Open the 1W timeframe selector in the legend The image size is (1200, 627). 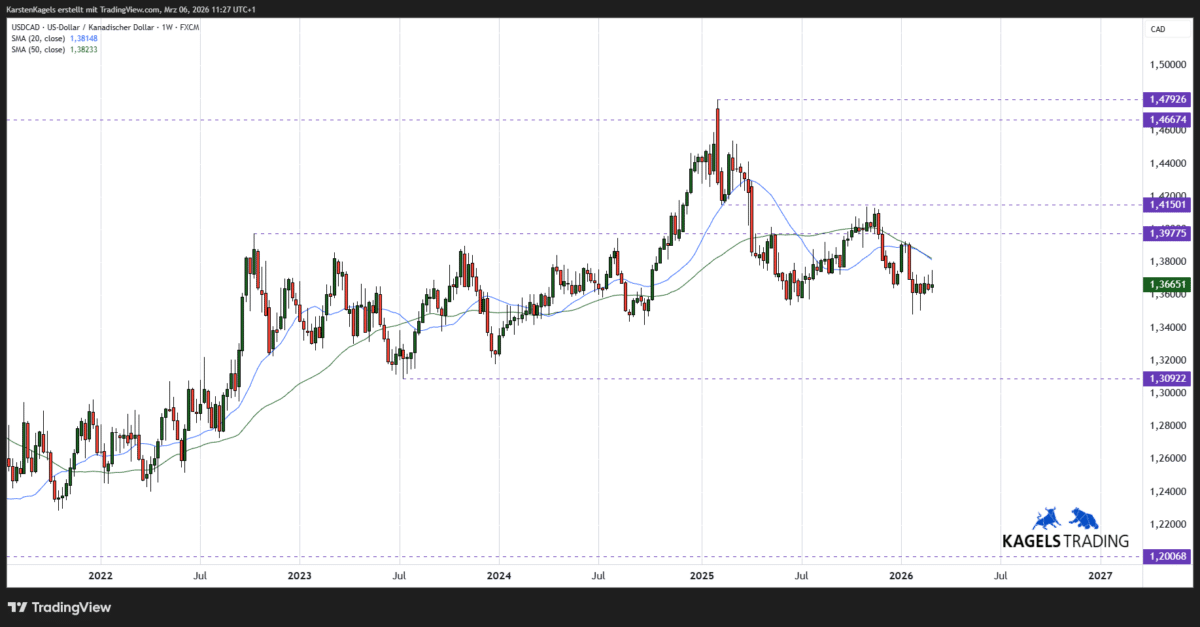click(x=166, y=27)
